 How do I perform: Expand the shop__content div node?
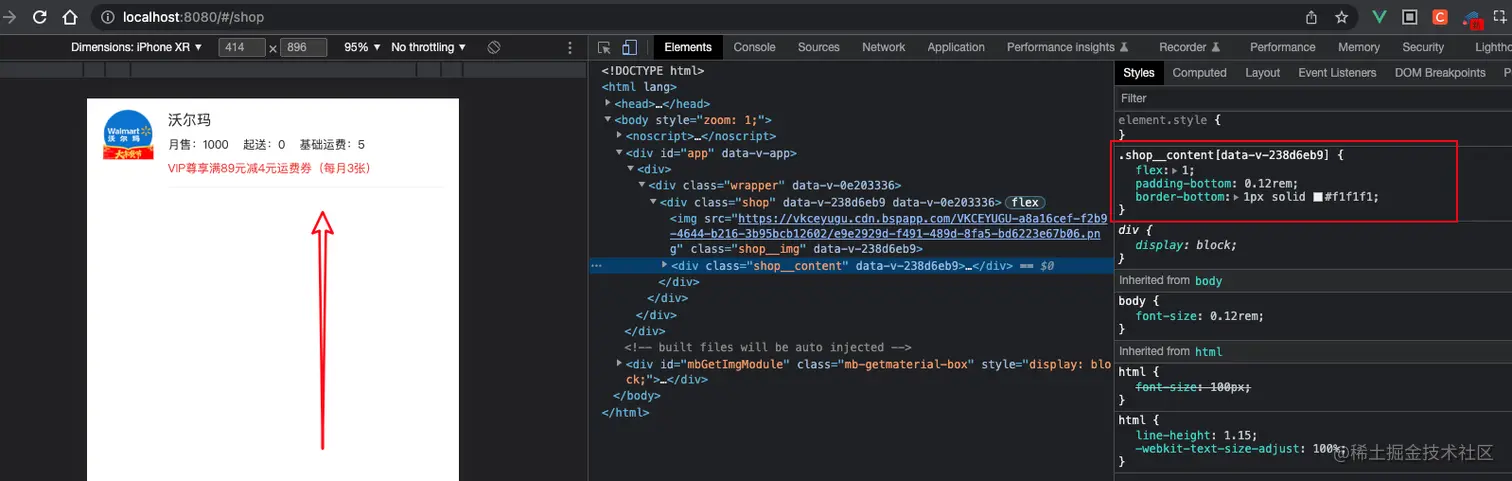click(x=665, y=266)
